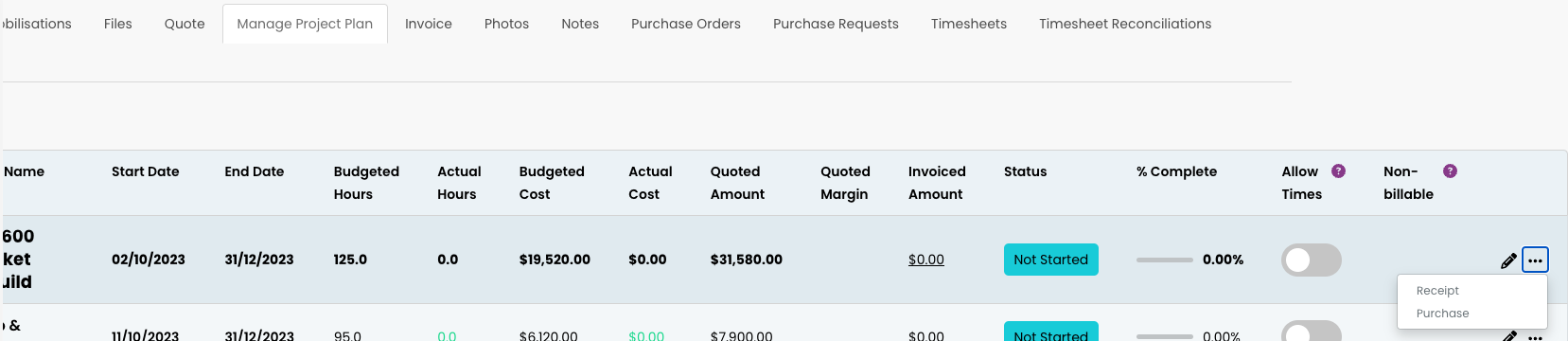Open the Purchase Requests tab
The image size is (1568, 341).
[x=836, y=24]
